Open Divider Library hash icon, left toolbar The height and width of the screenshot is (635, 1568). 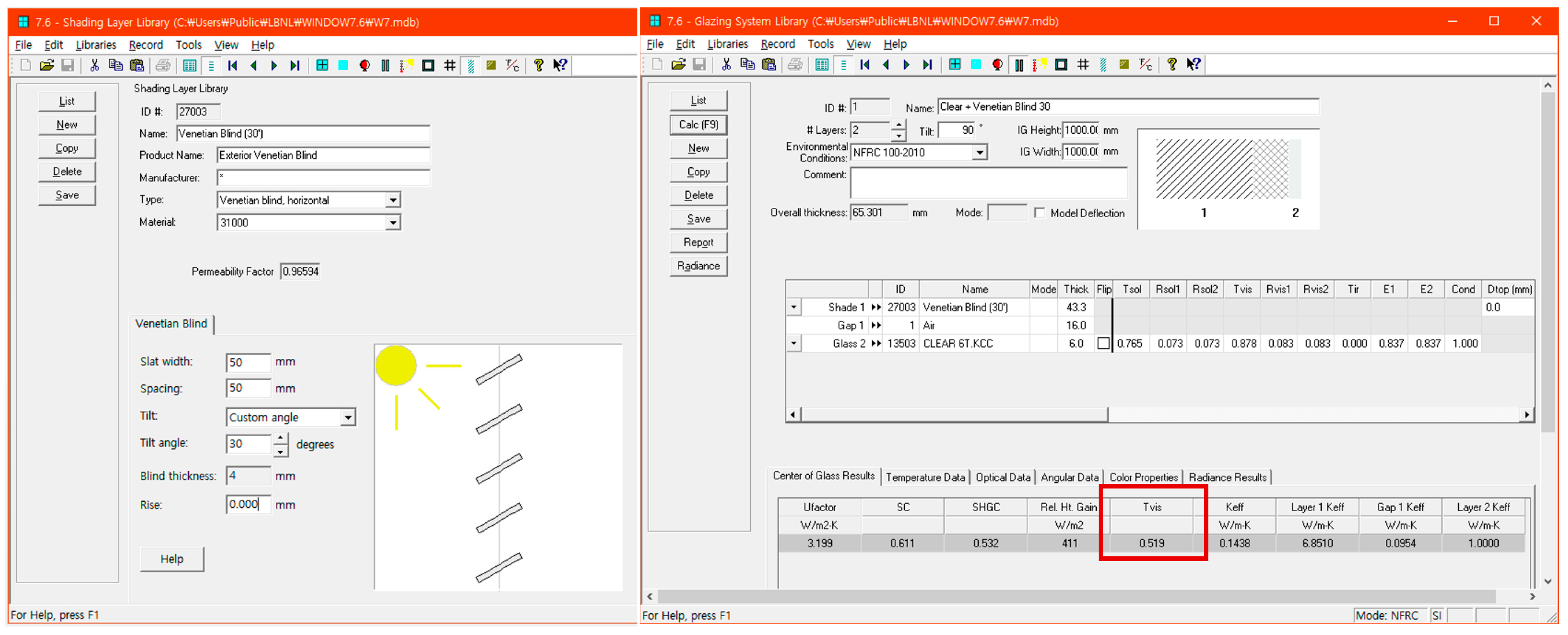450,65
